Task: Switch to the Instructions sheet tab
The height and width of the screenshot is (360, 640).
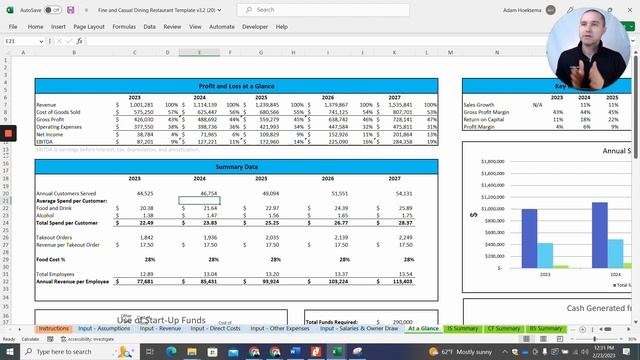Action: 53,329
